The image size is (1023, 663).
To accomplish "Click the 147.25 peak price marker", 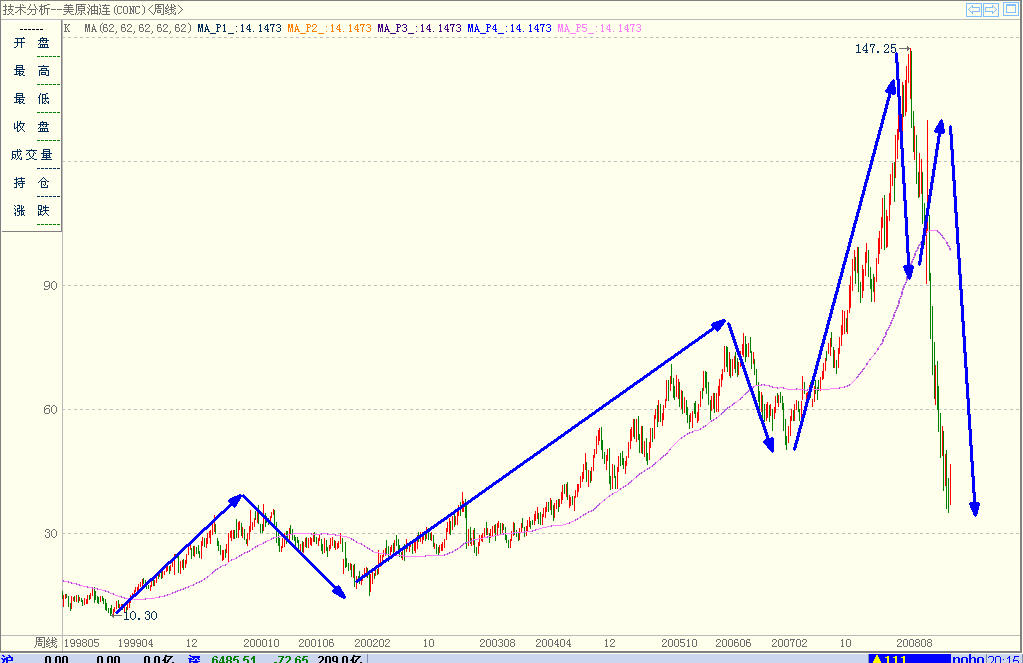I will [876, 49].
